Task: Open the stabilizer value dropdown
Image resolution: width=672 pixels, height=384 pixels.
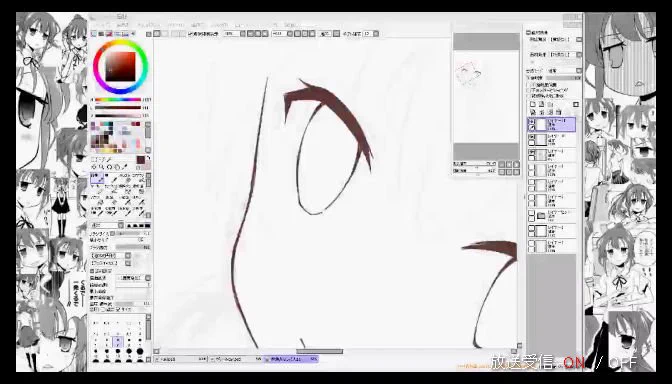Action: 376,34
